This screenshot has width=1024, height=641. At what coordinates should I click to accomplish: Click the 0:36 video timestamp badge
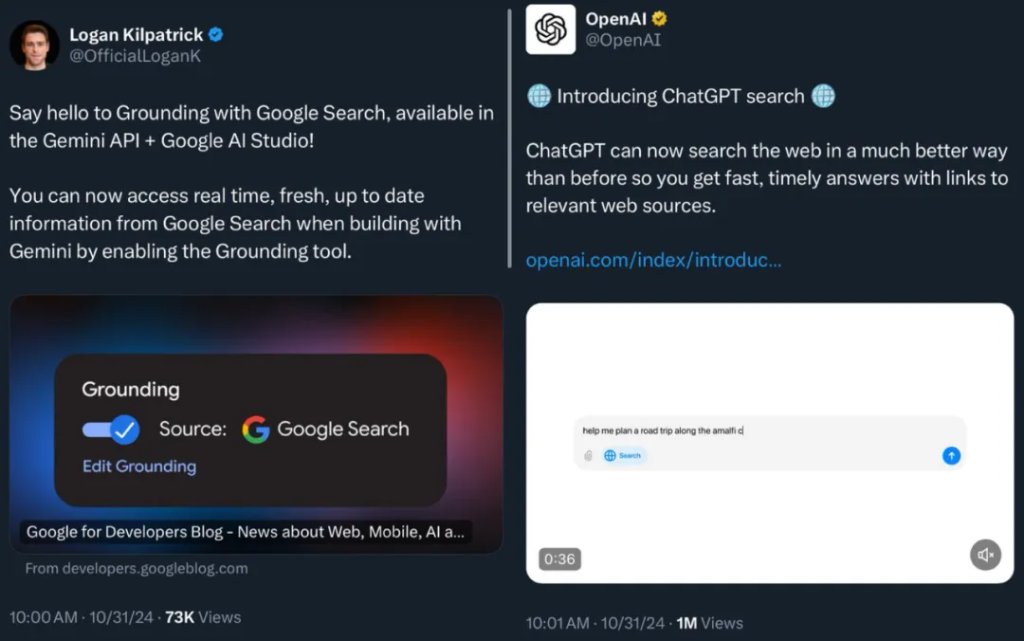click(559, 560)
